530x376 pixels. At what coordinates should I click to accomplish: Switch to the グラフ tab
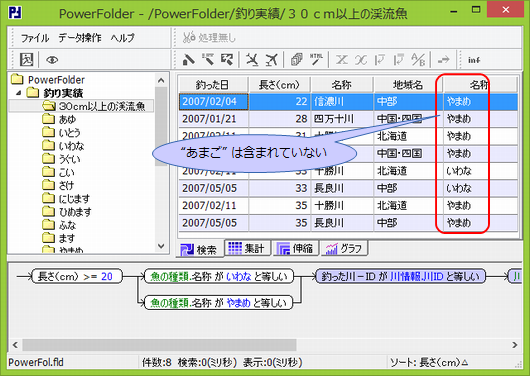344,249
